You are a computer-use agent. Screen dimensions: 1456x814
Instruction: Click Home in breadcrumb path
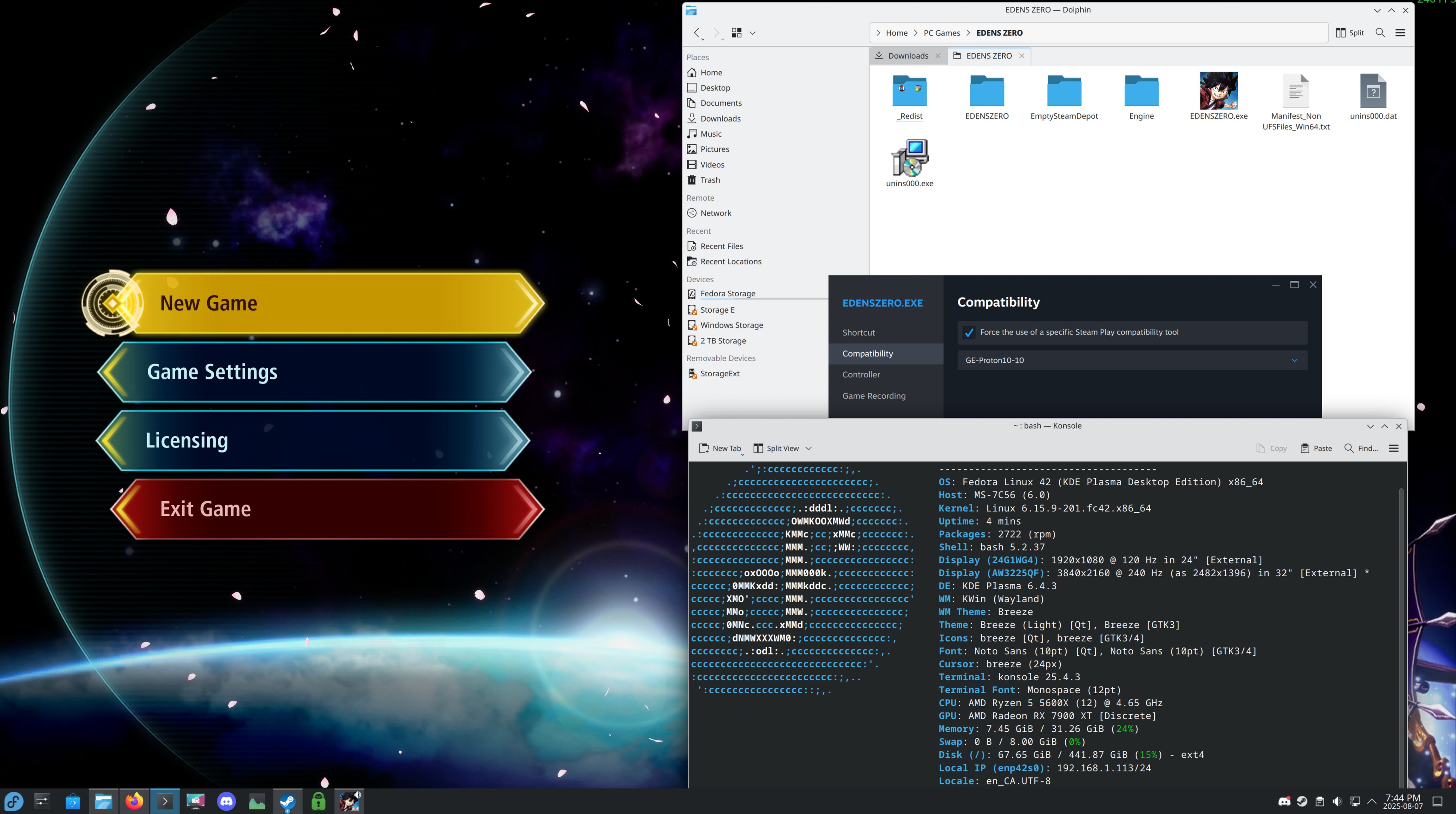(x=896, y=33)
